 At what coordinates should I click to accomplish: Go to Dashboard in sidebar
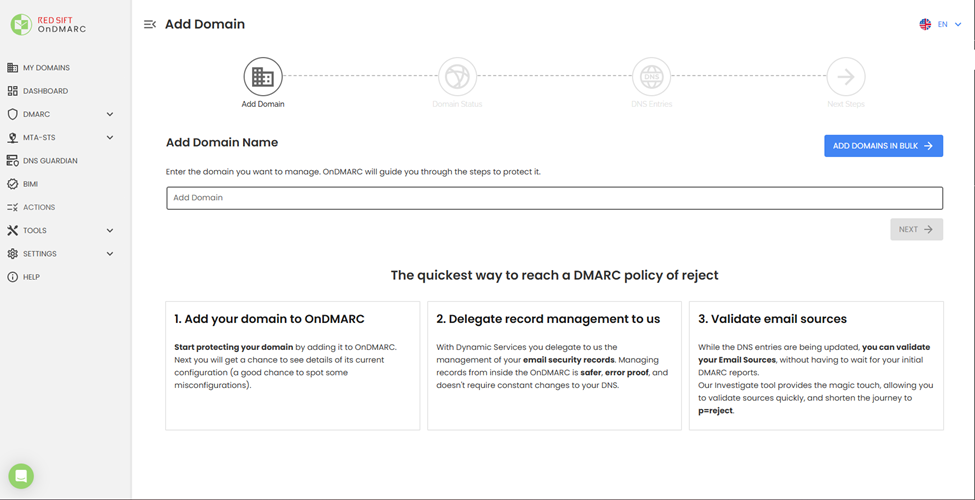pyautogui.click(x=45, y=91)
